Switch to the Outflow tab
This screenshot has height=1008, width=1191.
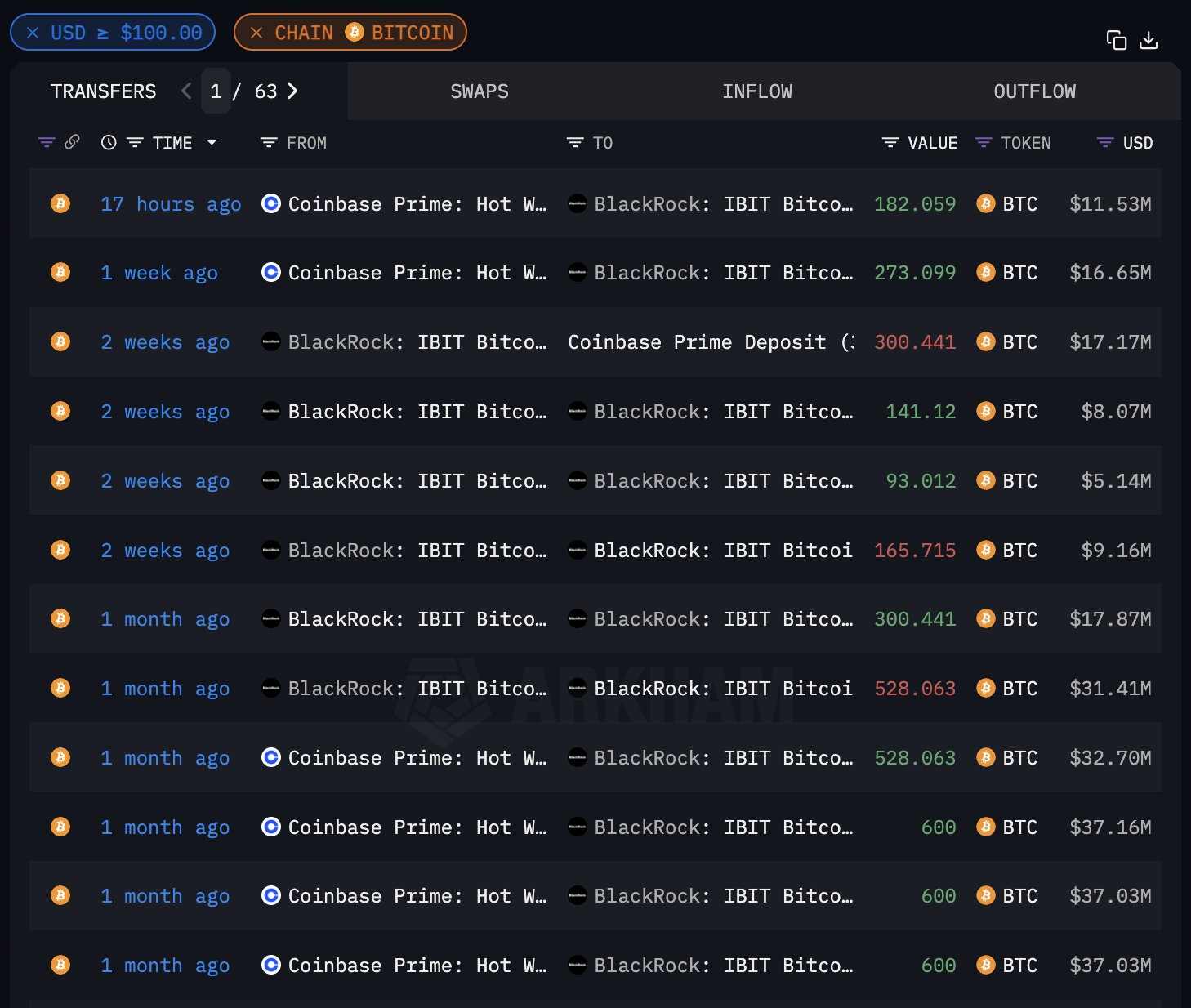1034,91
